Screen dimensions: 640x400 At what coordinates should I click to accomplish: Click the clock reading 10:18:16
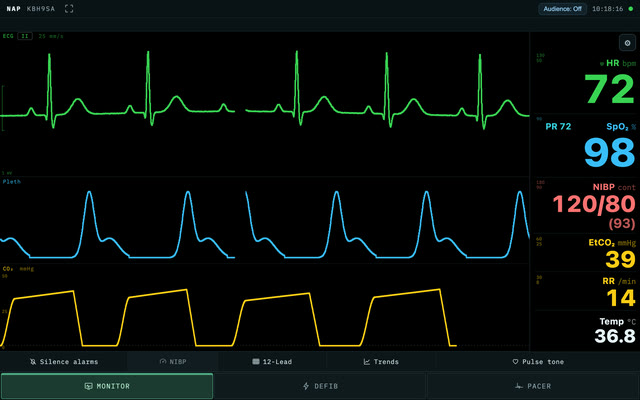point(607,9)
